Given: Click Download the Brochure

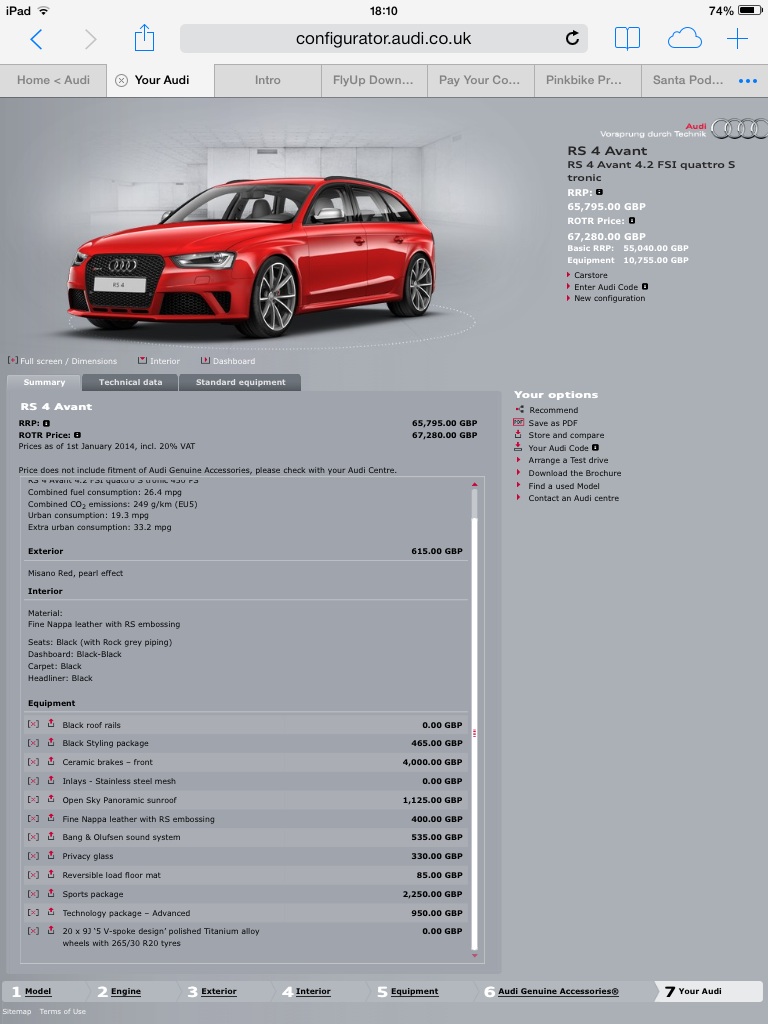Looking at the screenshot, I should [575, 473].
